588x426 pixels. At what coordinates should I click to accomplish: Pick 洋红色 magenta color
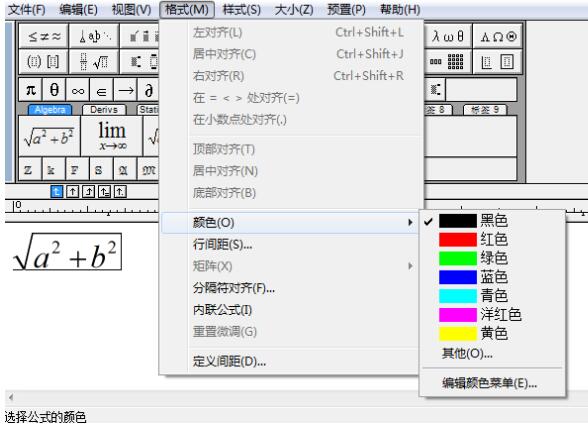(x=492, y=315)
